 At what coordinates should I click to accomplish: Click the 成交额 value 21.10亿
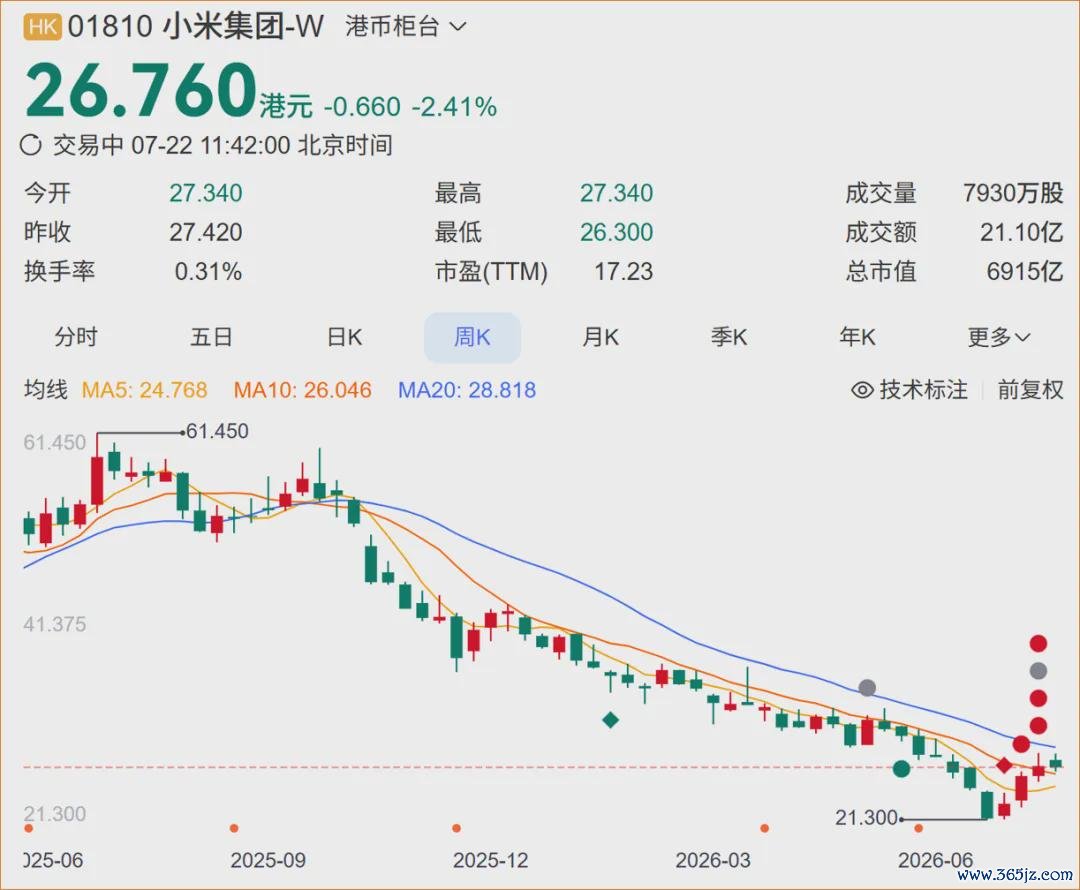click(x=1021, y=232)
